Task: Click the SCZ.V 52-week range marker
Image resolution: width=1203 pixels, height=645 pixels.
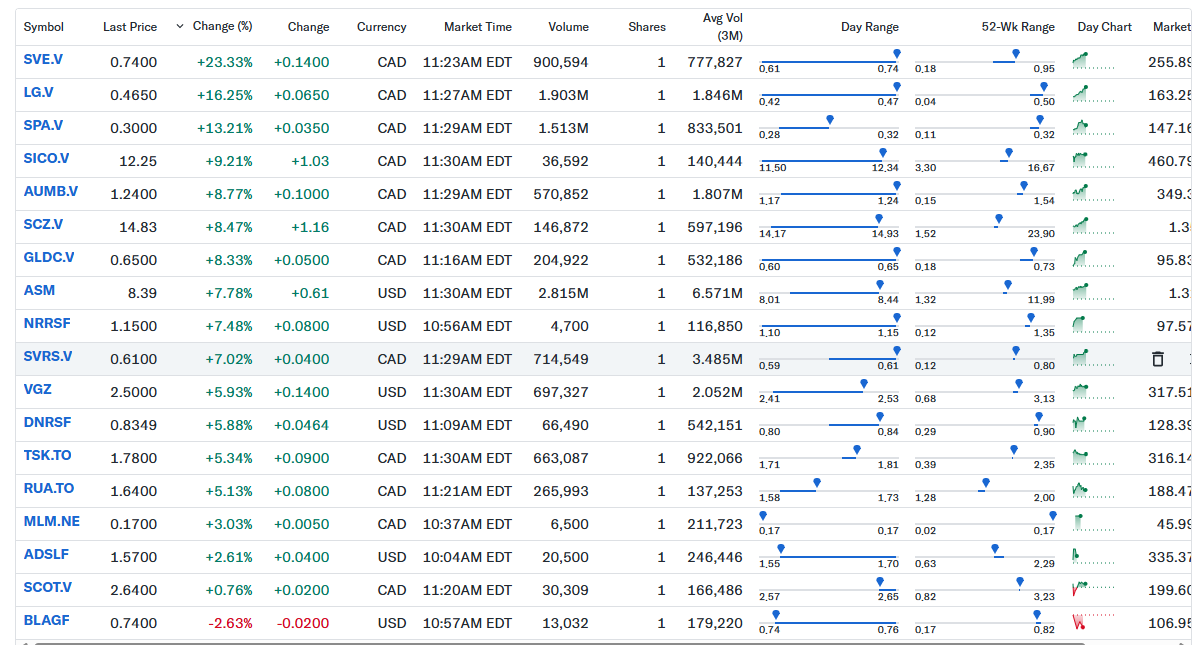Action: 998,219
